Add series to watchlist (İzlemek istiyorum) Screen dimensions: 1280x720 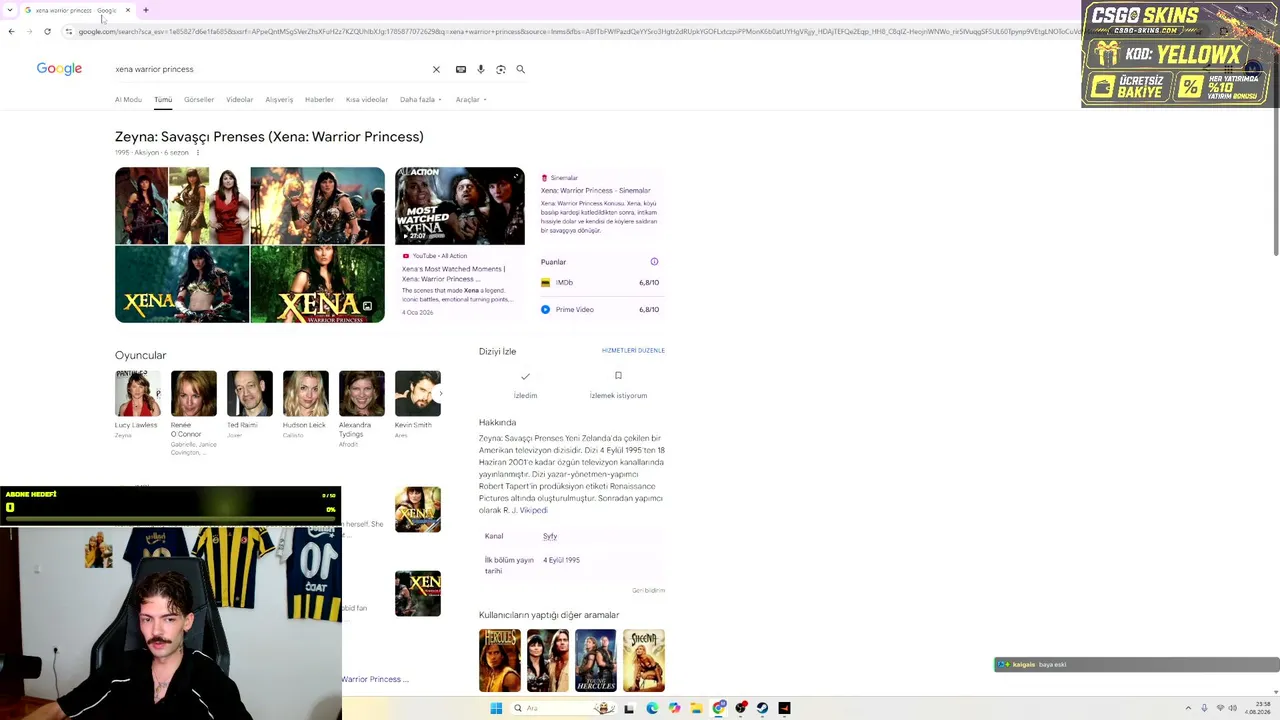(x=618, y=385)
